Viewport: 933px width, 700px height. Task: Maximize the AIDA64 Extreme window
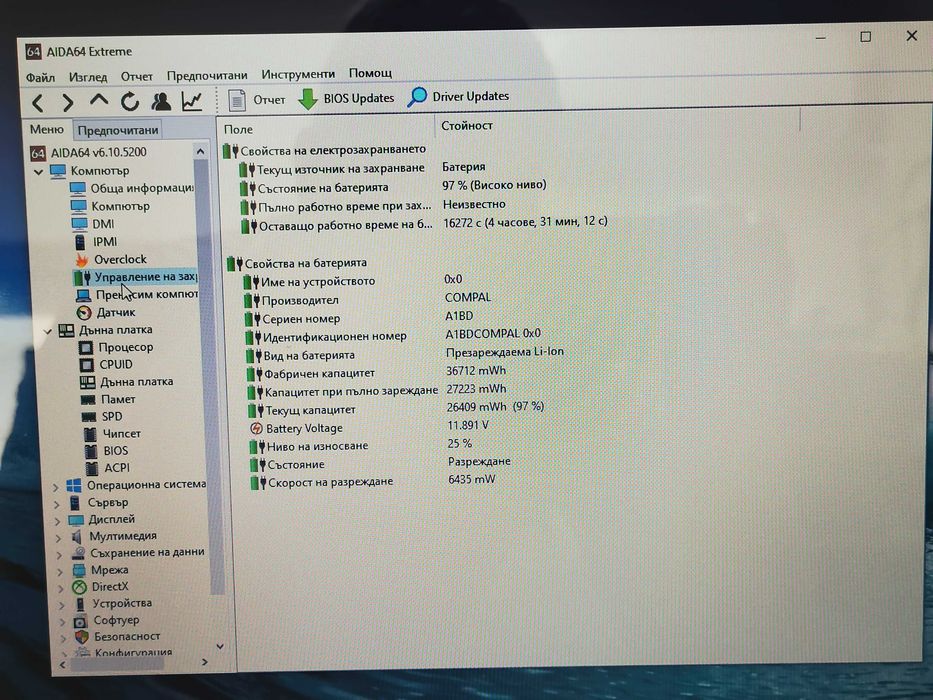click(866, 37)
